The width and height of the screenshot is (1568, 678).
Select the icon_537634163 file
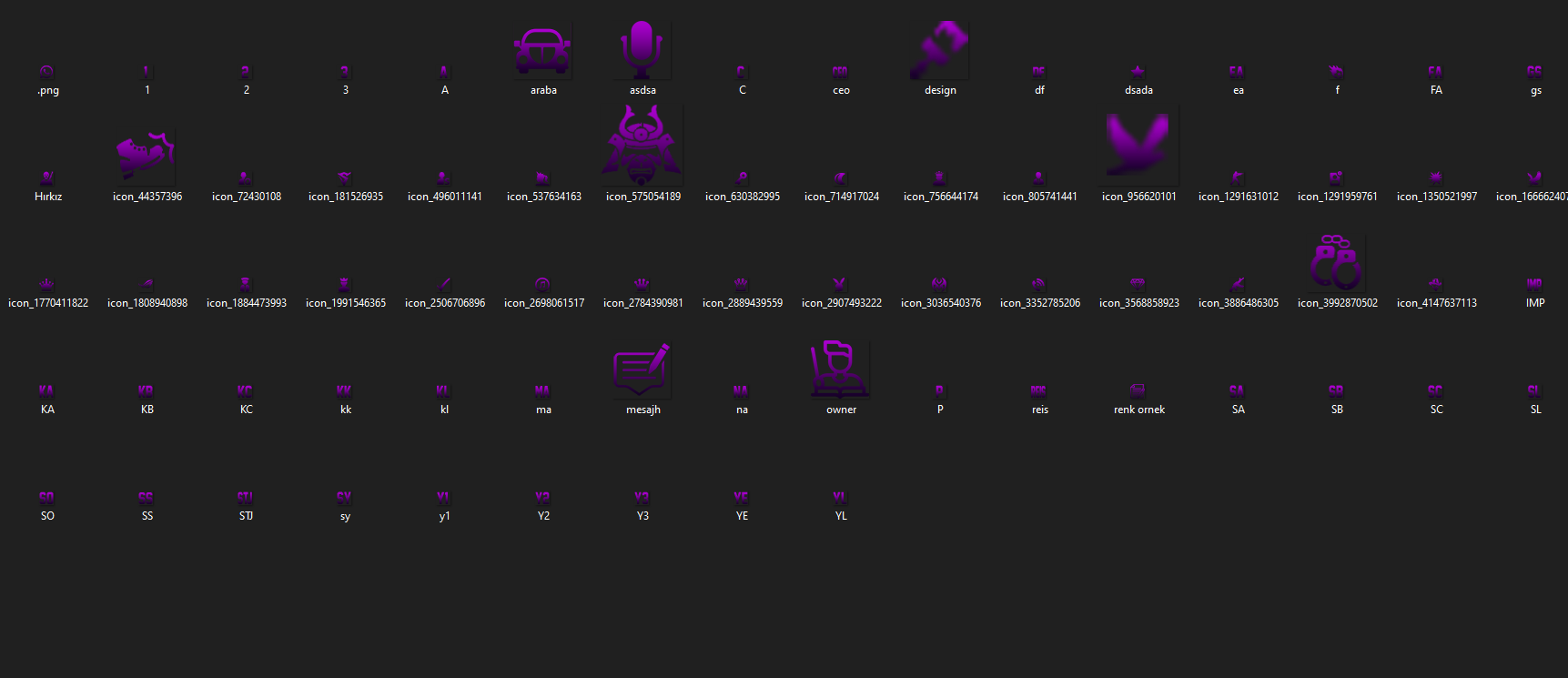[542, 177]
